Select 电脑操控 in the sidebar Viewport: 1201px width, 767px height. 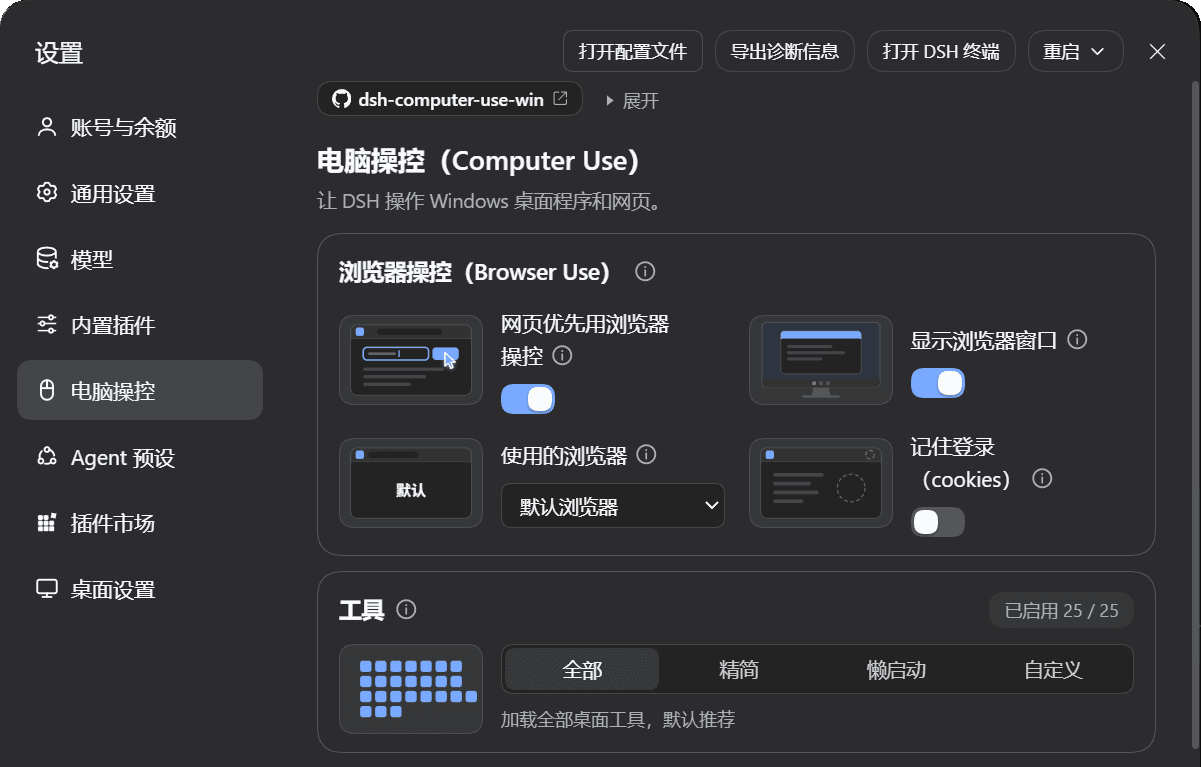pyautogui.click(x=140, y=390)
